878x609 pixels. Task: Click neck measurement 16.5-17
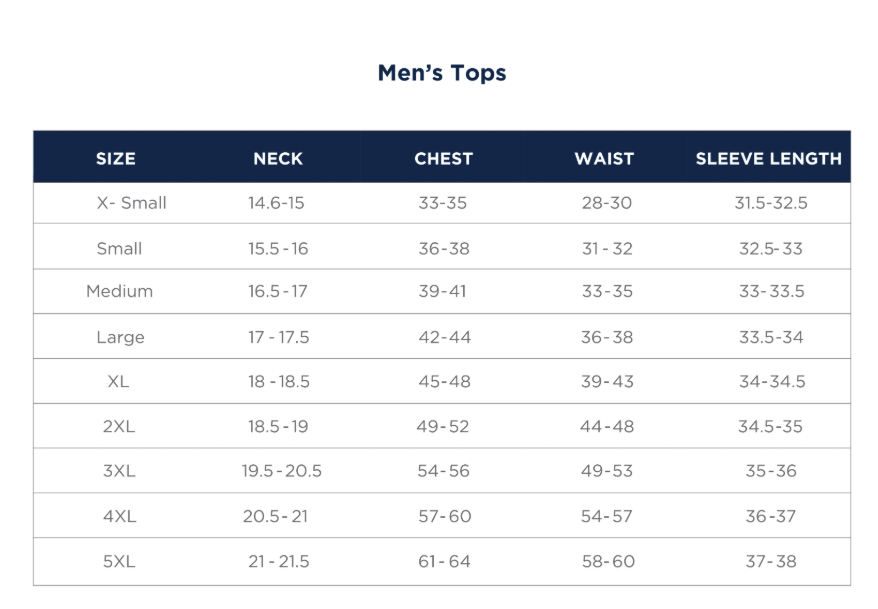point(278,292)
